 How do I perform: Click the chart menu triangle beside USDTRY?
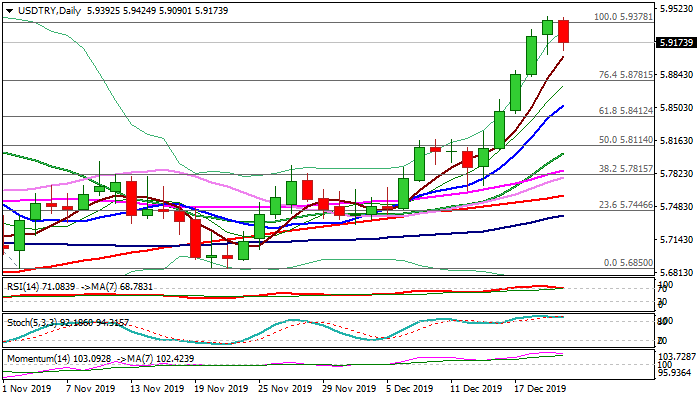[x=9, y=11]
